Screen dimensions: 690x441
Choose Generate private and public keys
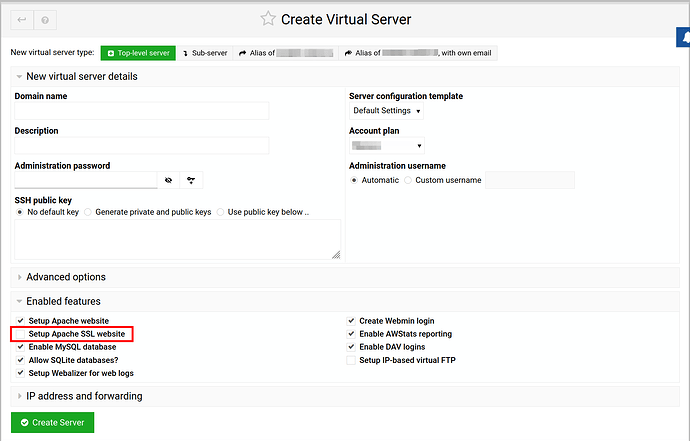point(88,212)
